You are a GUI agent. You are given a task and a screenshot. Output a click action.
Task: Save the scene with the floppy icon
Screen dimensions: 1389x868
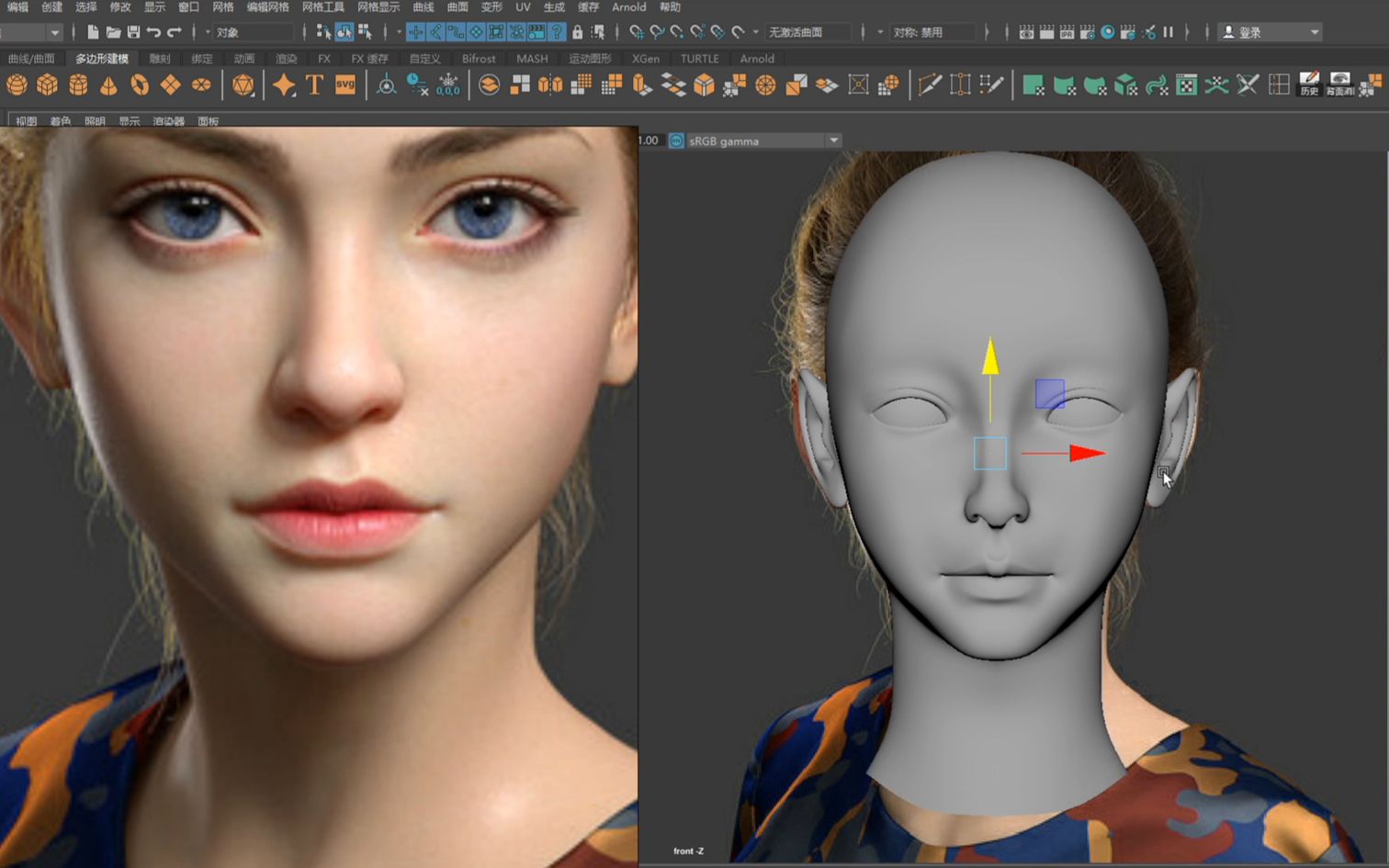[133, 32]
